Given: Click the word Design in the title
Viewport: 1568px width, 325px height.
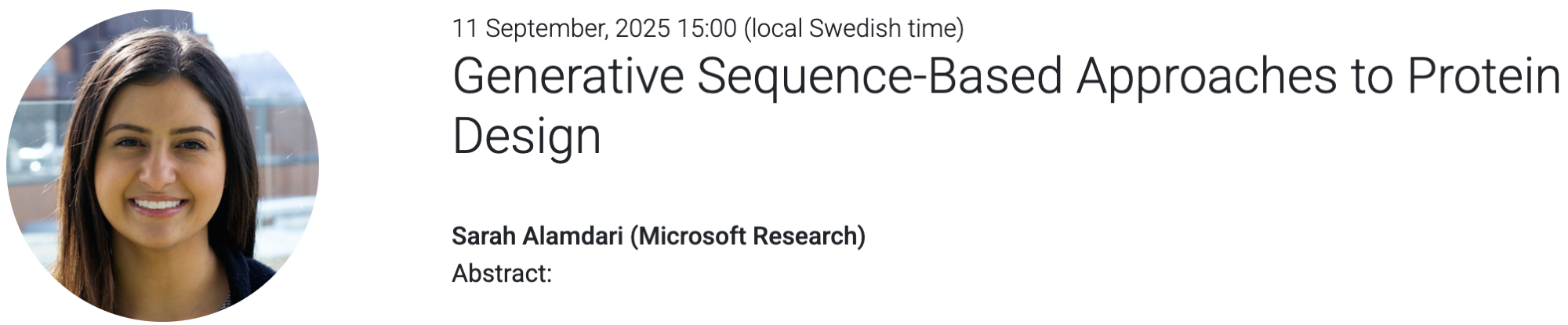Looking at the screenshot, I should tap(527, 137).
